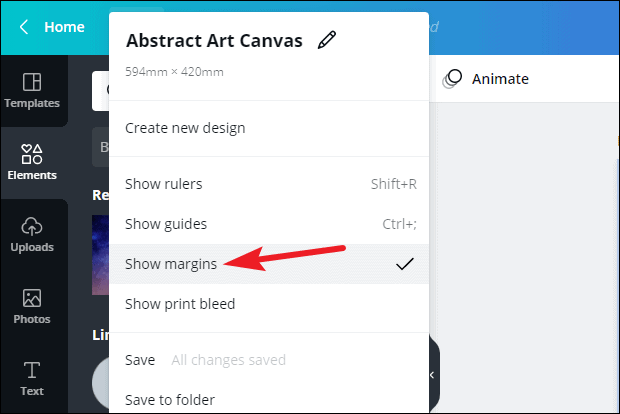Click the Abstract Art Canvas title text
This screenshot has width=620, height=414.
[214, 40]
